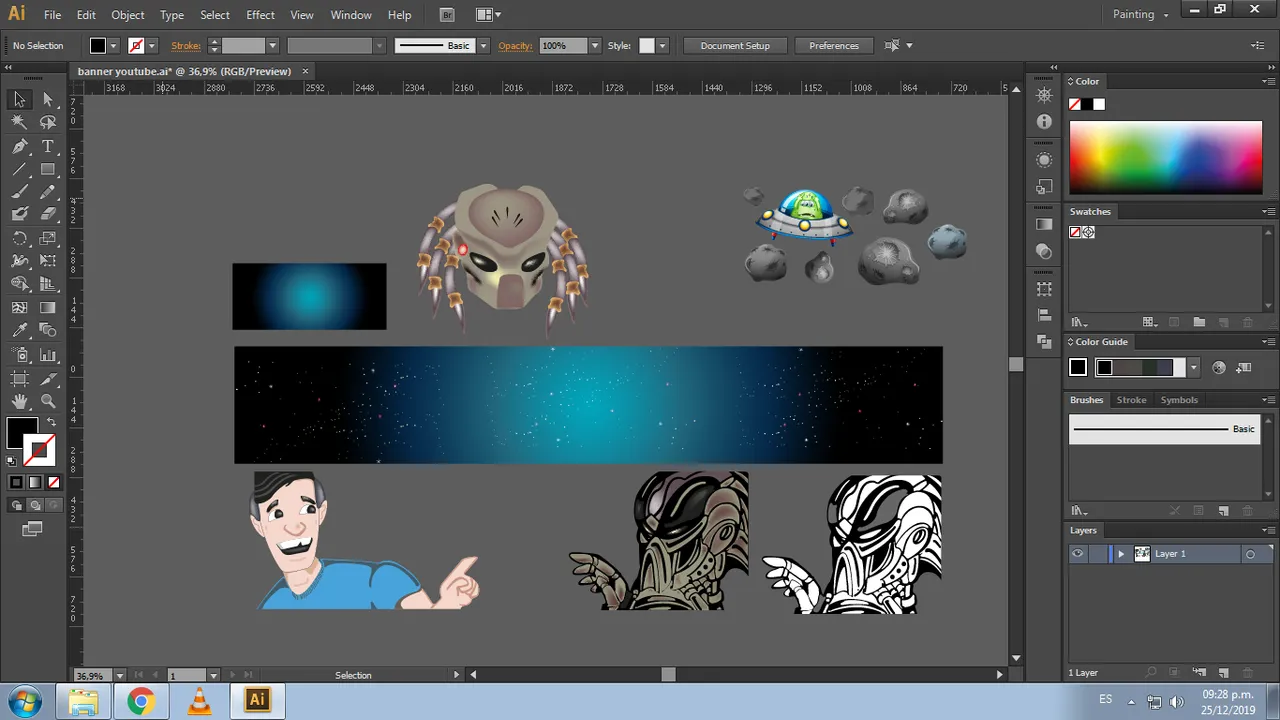Screen dimensions: 1280x720
Task: Open the opacity 100% dropdown
Action: pos(595,46)
